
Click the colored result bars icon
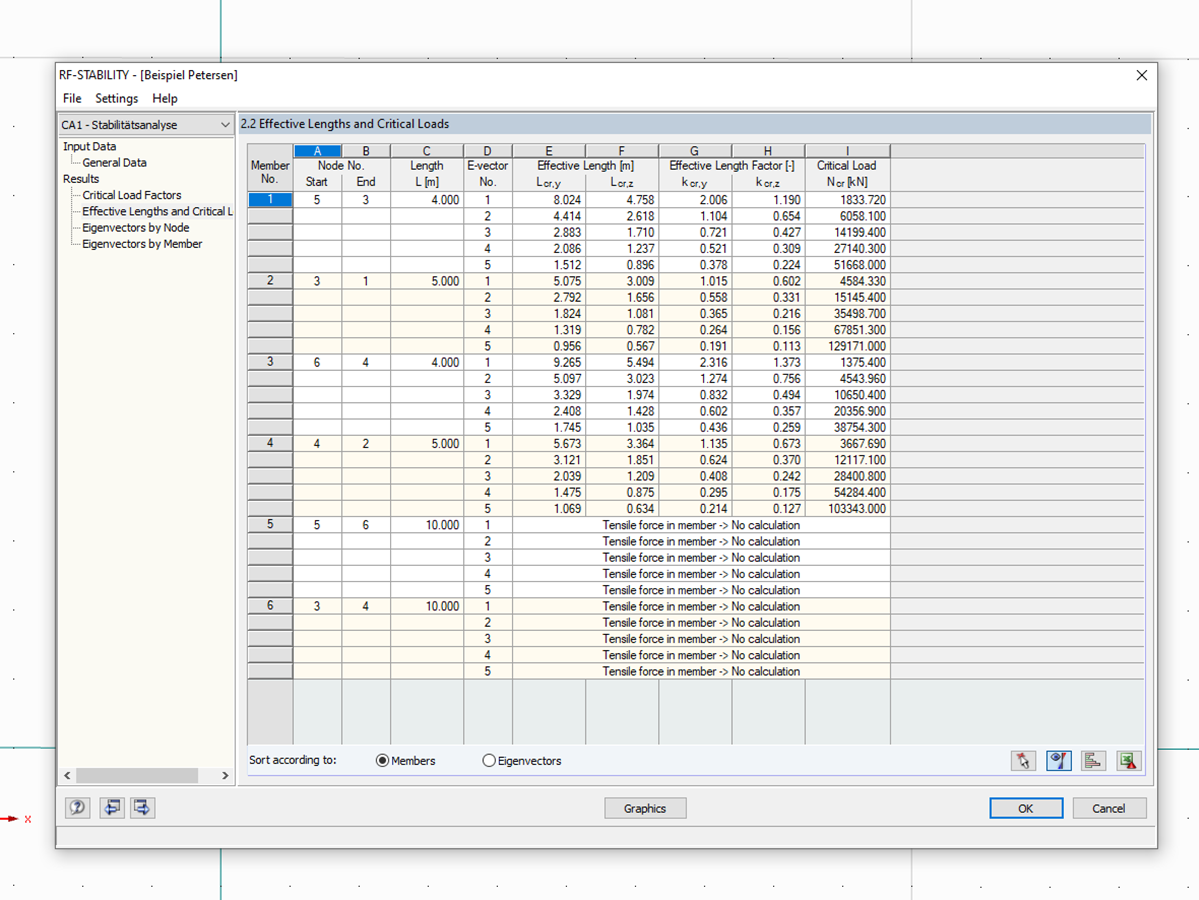[1093, 761]
